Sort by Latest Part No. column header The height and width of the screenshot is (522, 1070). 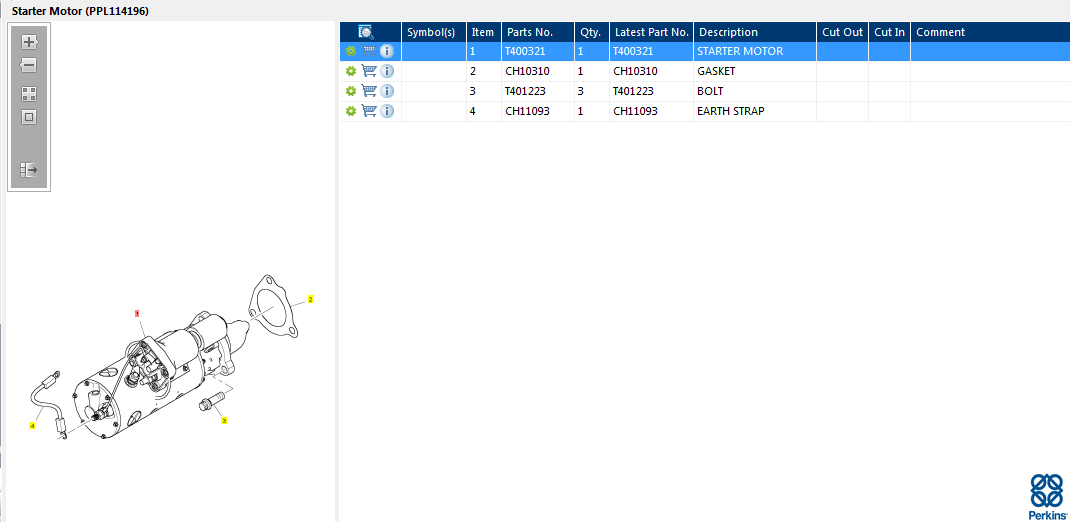652,32
